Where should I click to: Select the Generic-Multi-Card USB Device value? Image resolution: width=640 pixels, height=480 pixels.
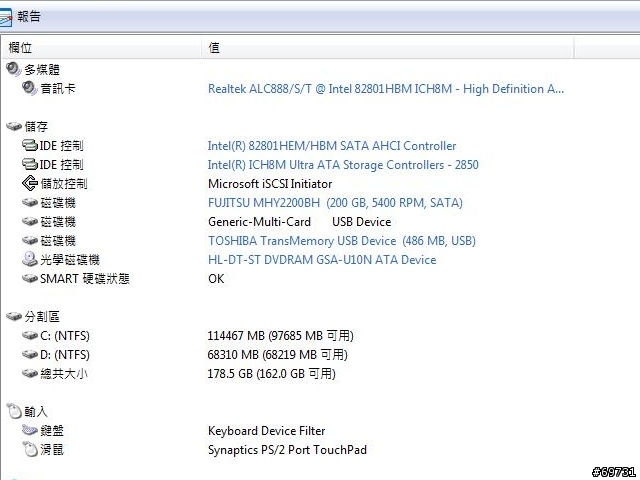pos(300,222)
